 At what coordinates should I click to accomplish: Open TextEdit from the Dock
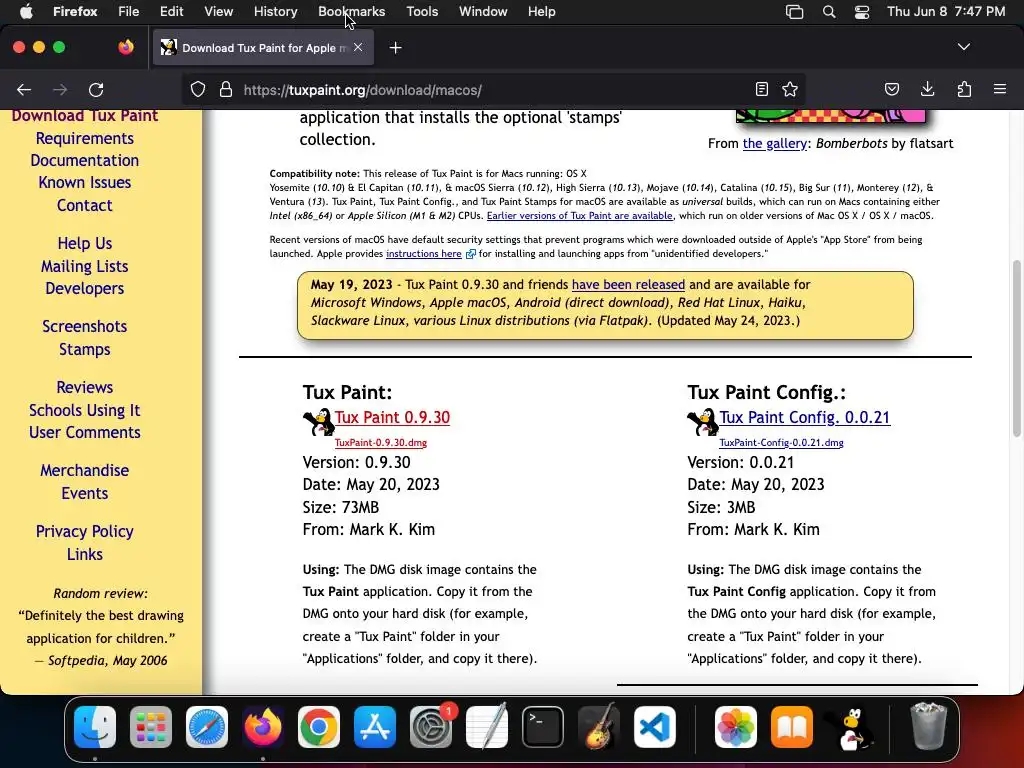487,727
